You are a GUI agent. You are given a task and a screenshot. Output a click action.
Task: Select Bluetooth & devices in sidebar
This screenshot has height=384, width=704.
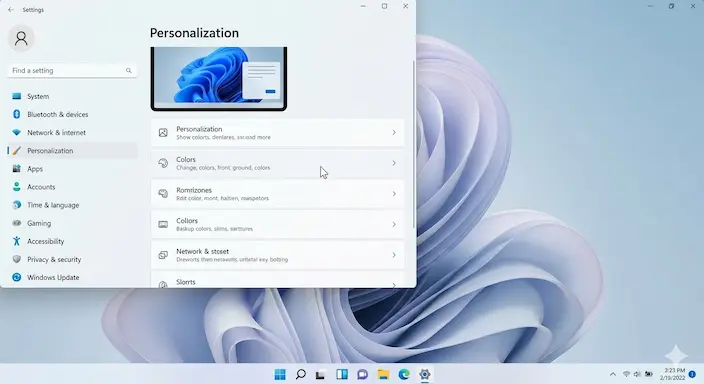pyautogui.click(x=72, y=115)
